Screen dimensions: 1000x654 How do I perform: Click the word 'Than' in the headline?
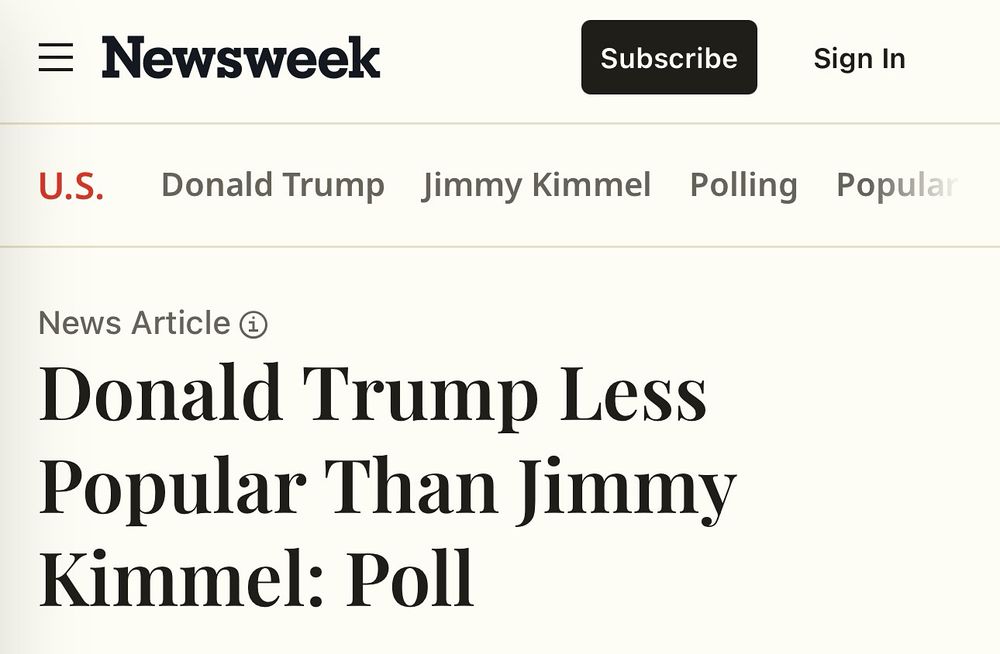411,487
